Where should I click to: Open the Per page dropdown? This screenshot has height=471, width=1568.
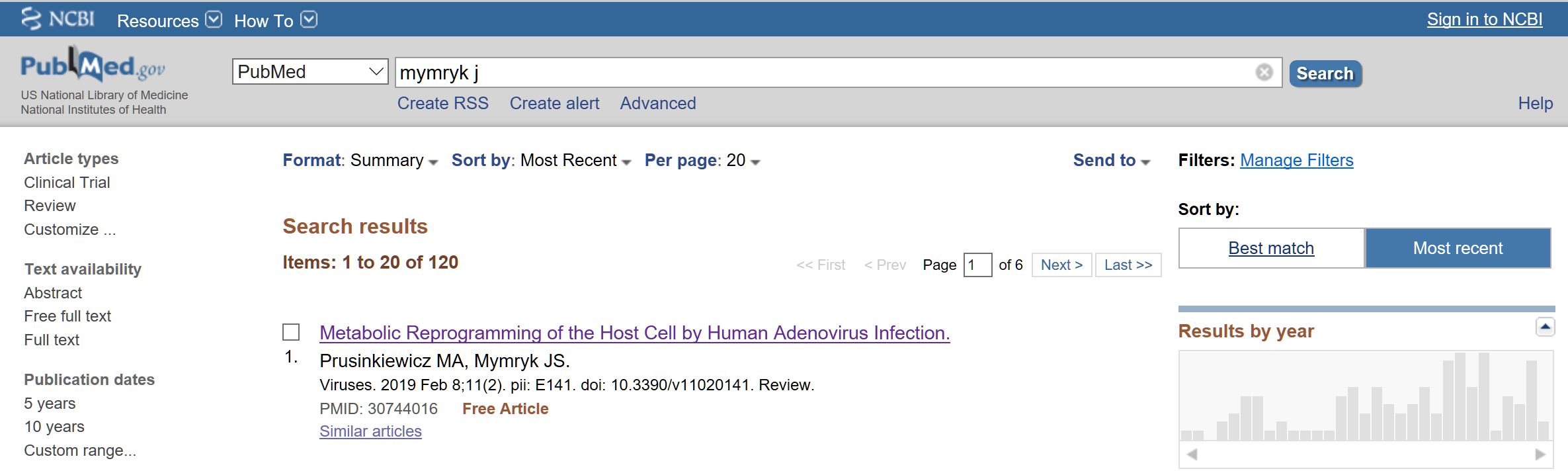point(702,161)
